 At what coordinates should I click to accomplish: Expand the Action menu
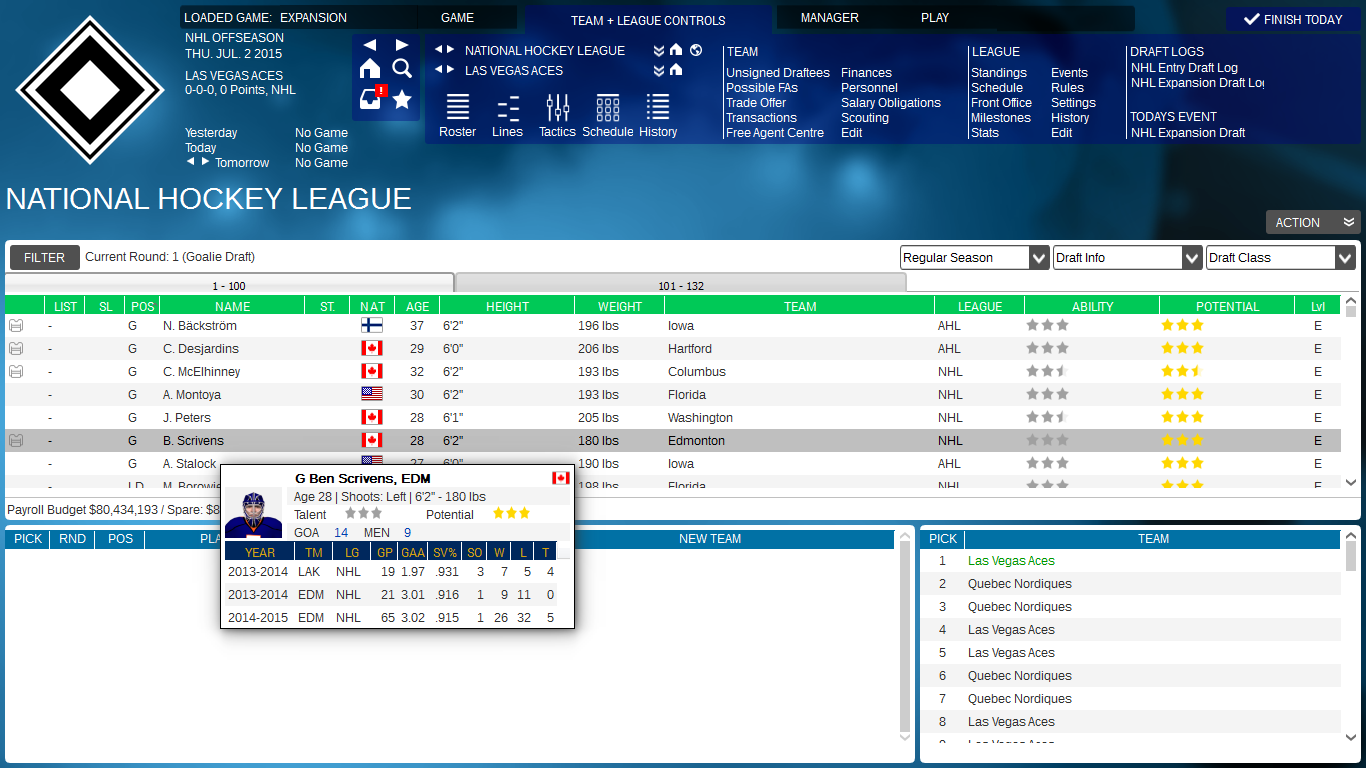point(1313,222)
